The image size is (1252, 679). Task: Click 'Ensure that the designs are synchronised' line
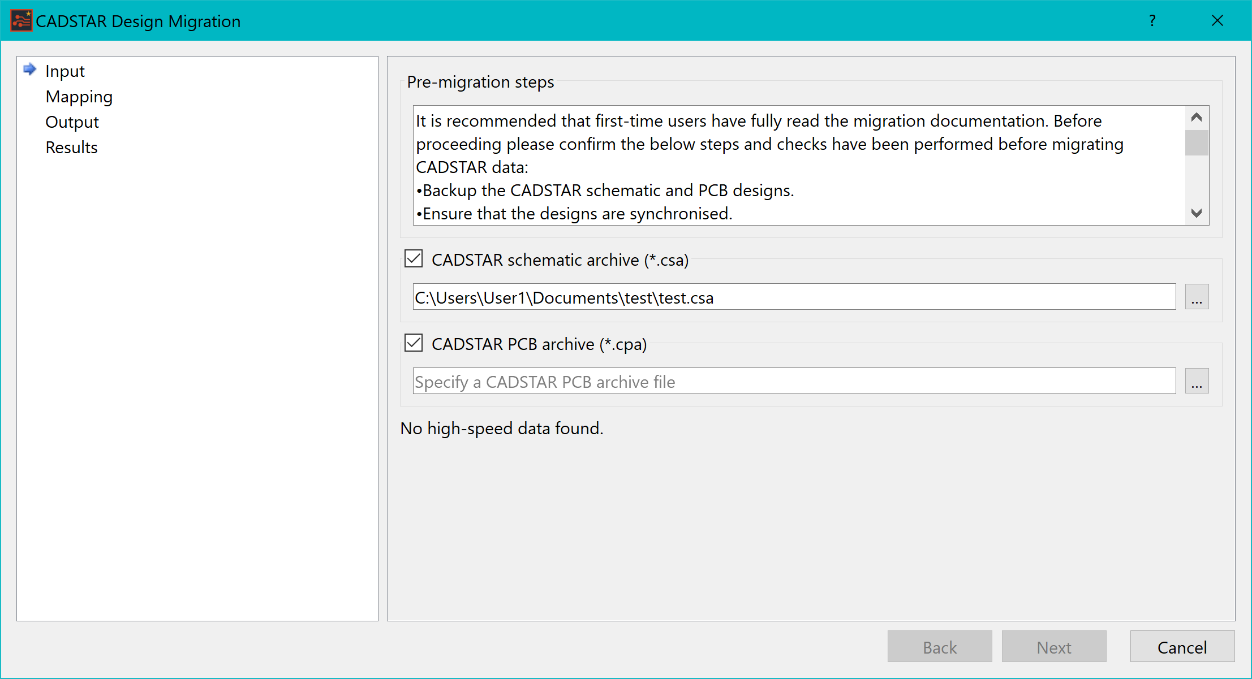[x=575, y=213]
